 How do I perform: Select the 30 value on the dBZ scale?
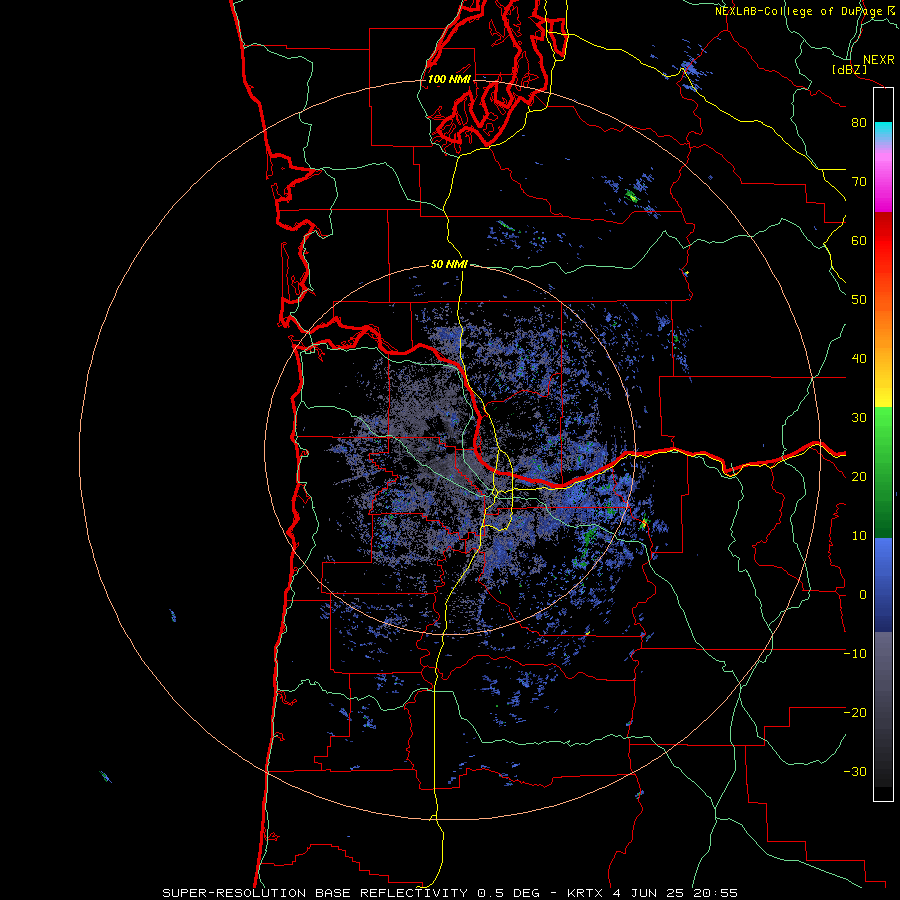[x=859, y=418]
